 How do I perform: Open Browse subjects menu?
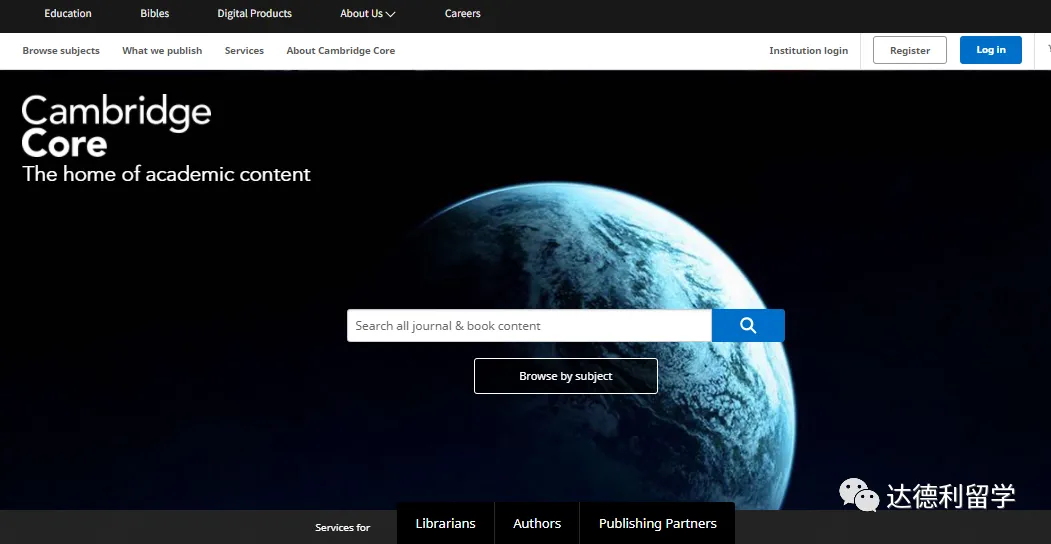61,51
